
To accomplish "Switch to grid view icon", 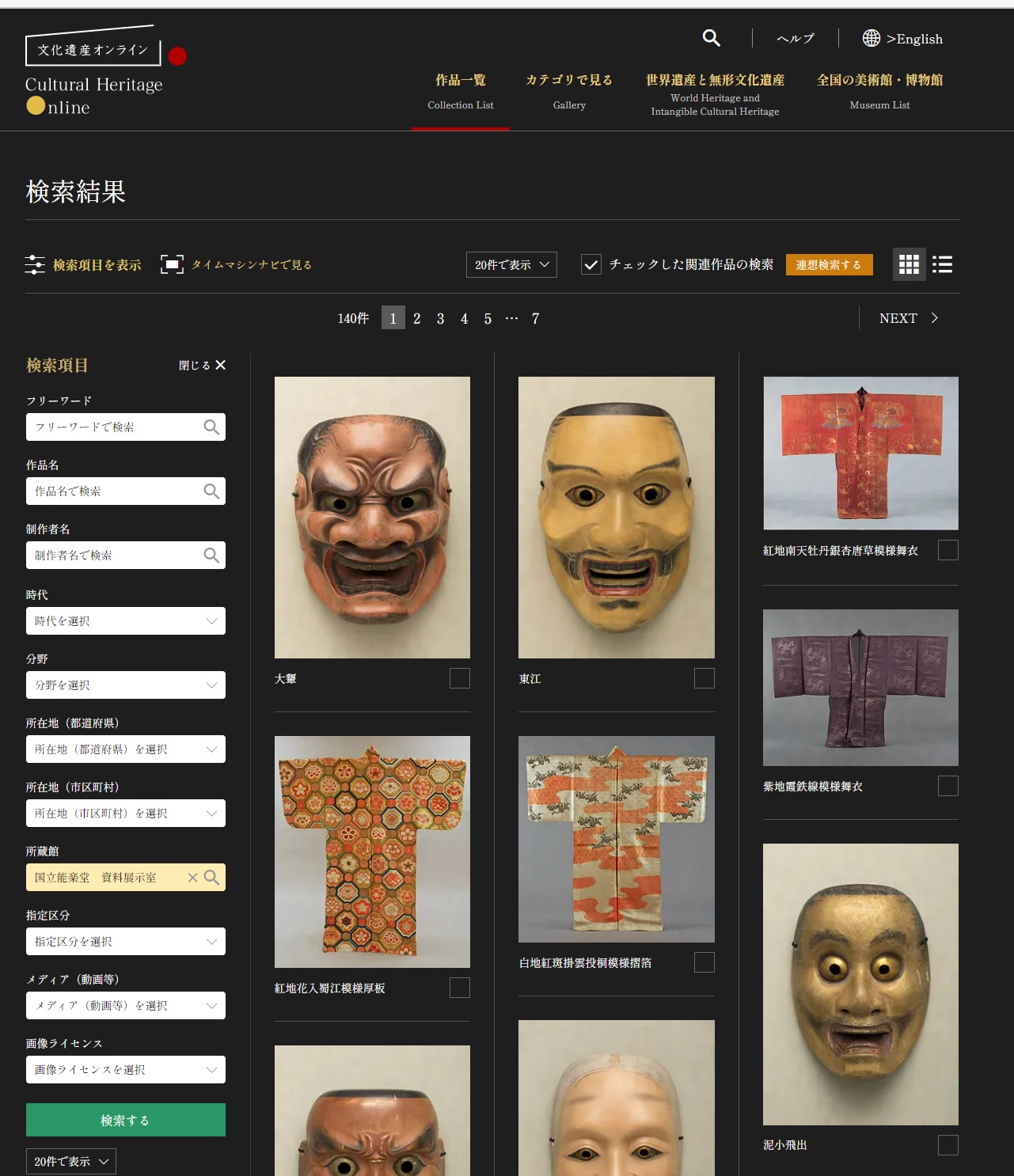I will (x=909, y=264).
